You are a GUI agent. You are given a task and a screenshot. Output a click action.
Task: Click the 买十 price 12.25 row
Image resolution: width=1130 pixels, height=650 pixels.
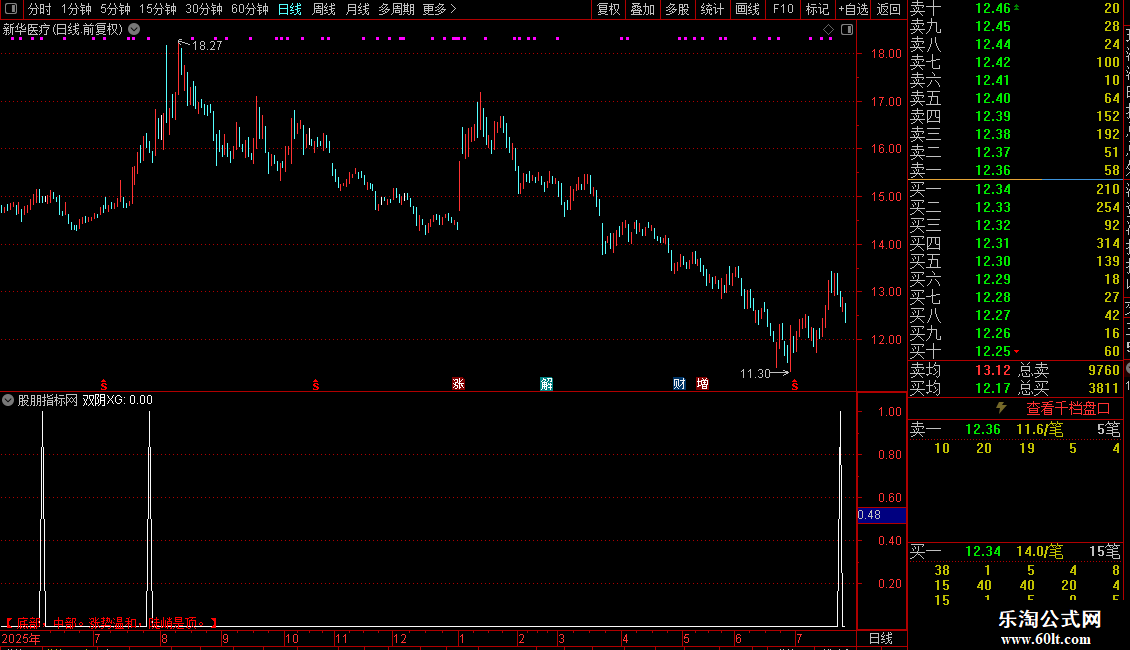click(x=1015, y=351)
